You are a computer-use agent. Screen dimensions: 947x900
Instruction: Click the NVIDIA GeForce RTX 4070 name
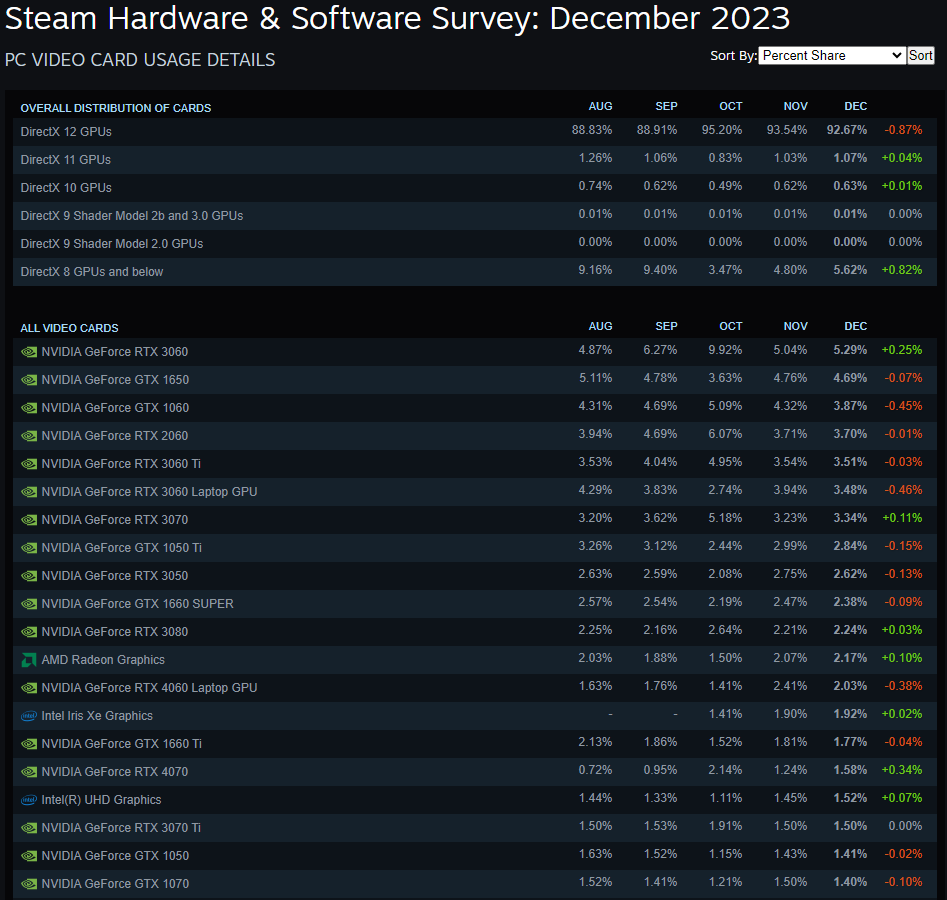point(115,772)
